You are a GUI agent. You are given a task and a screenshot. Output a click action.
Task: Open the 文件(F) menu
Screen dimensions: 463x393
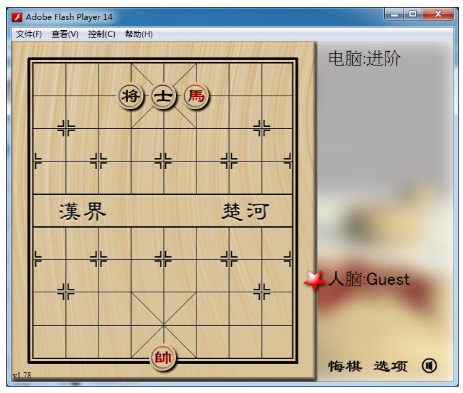click(x=29, y=34)
